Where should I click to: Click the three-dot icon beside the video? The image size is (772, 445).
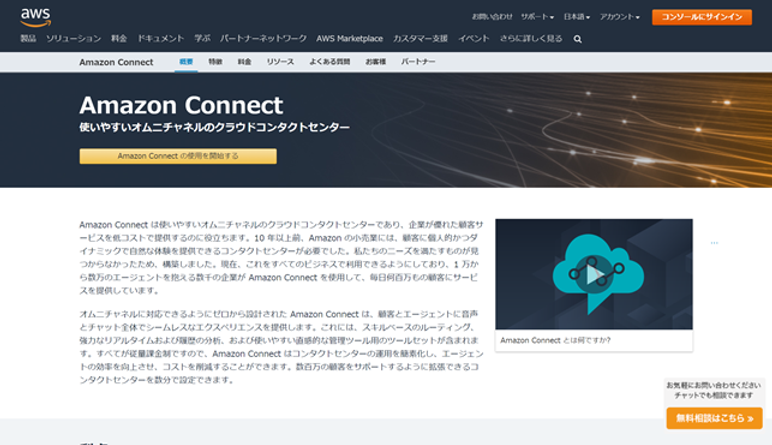click(714, 243)
